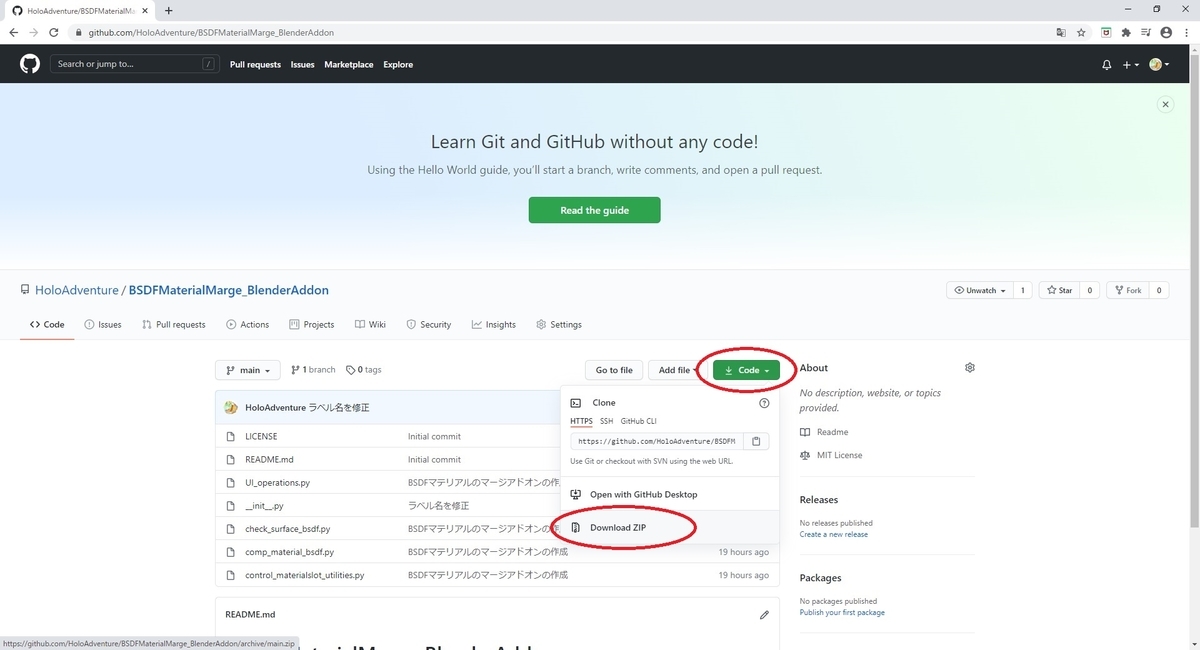Click the browser back arrow
Image resolution: width=1200 pixels, height=650 pixels.
point(13,32)
